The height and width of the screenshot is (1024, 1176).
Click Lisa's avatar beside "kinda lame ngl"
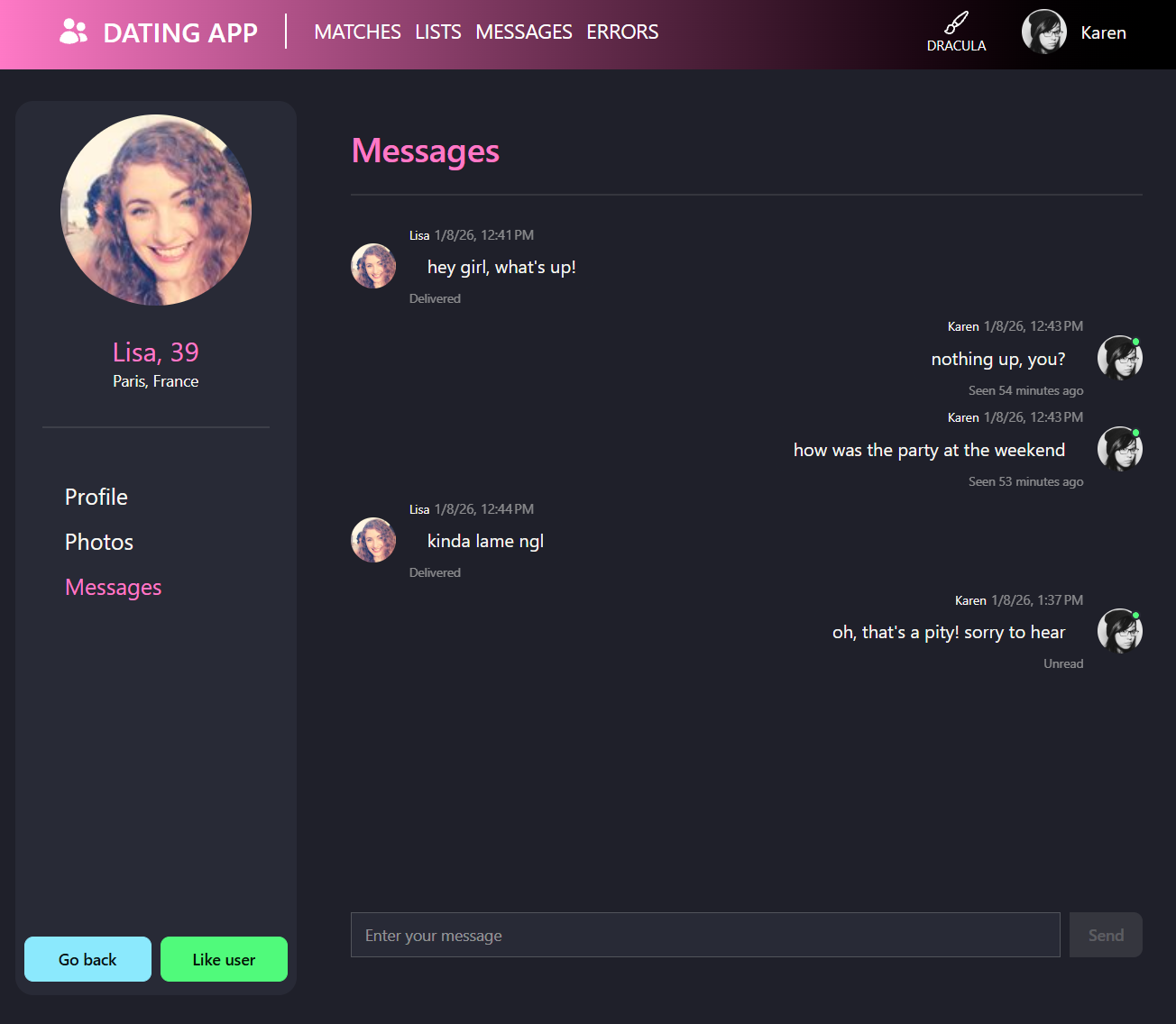pyautogui.click(x=373, y=540)
